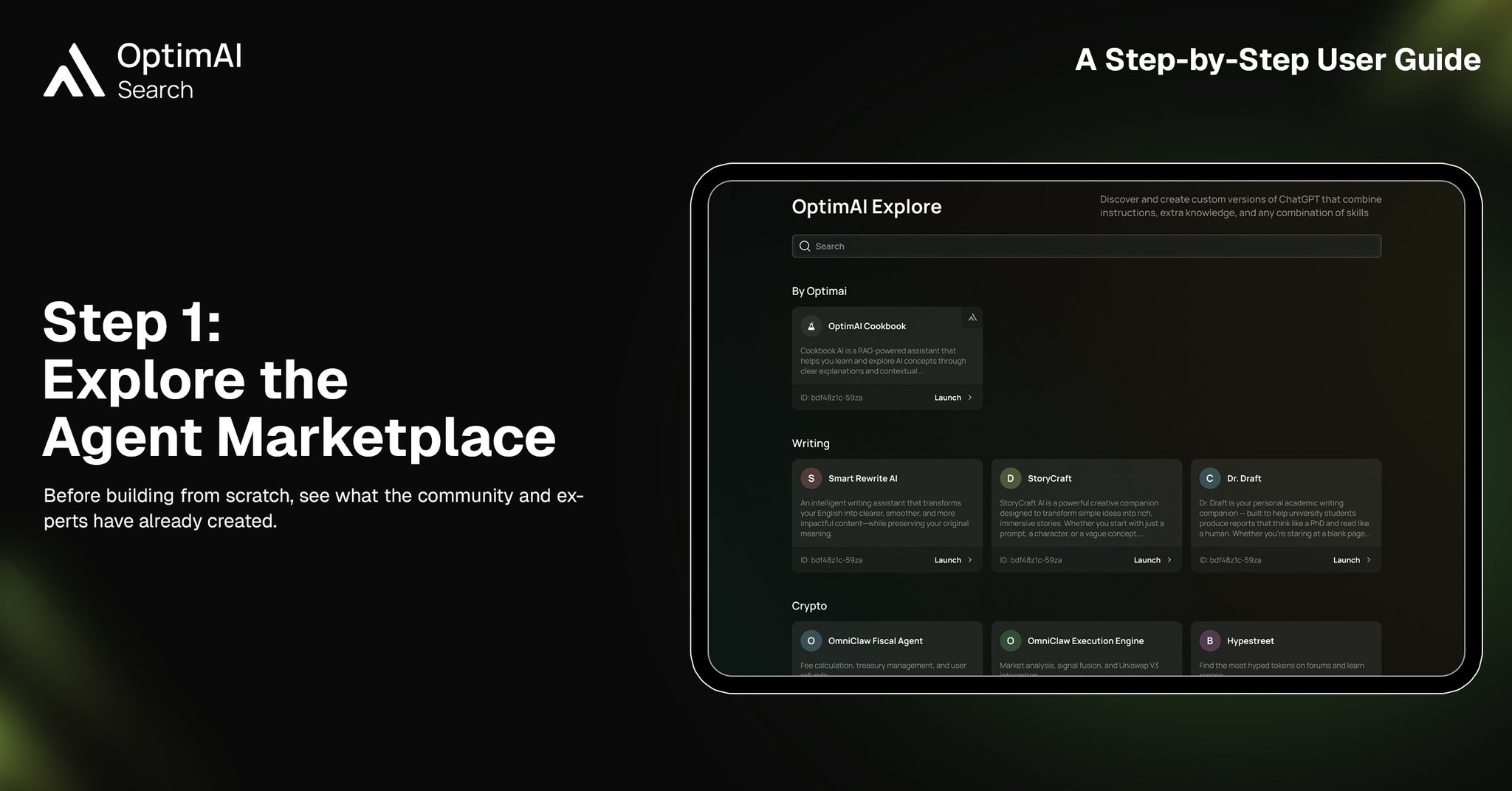Screen dimensions: 1512x791
Task: Click the OptimAI badge on Cookbook card
Action: 972,318
